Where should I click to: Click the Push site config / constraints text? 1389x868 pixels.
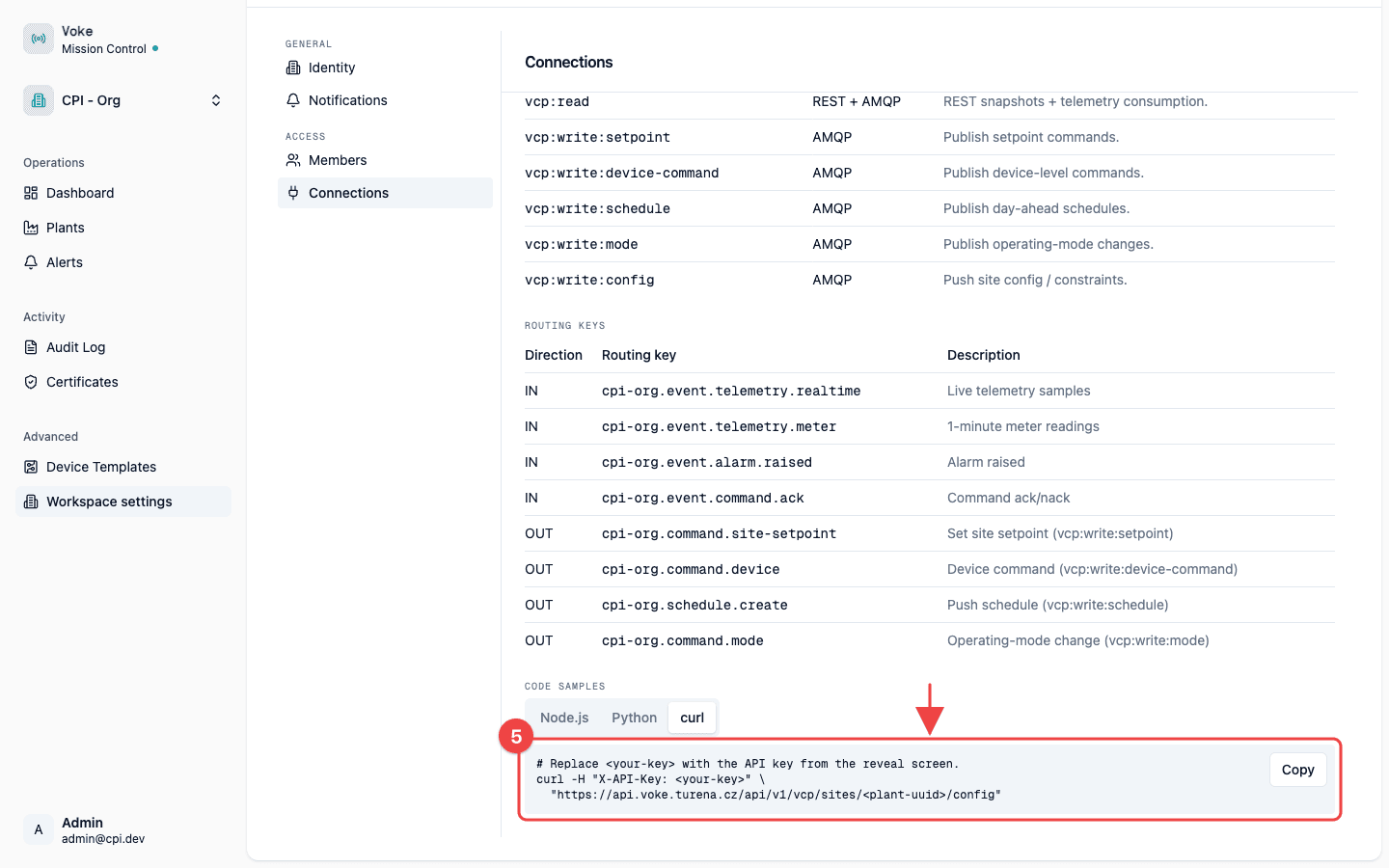click(1035, 280)
